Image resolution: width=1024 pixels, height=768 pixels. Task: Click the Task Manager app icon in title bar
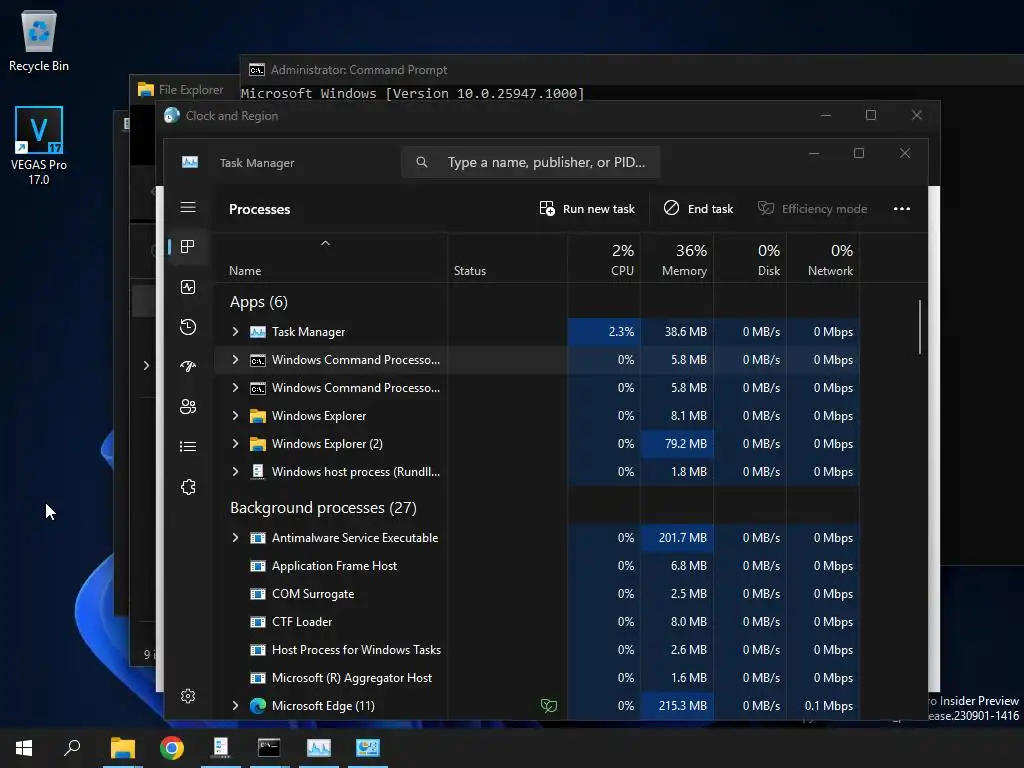click(x=190, y=162)
